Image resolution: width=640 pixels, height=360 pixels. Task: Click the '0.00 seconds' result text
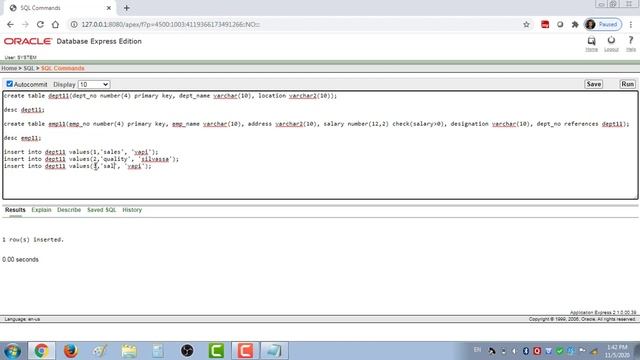[20, 260]
